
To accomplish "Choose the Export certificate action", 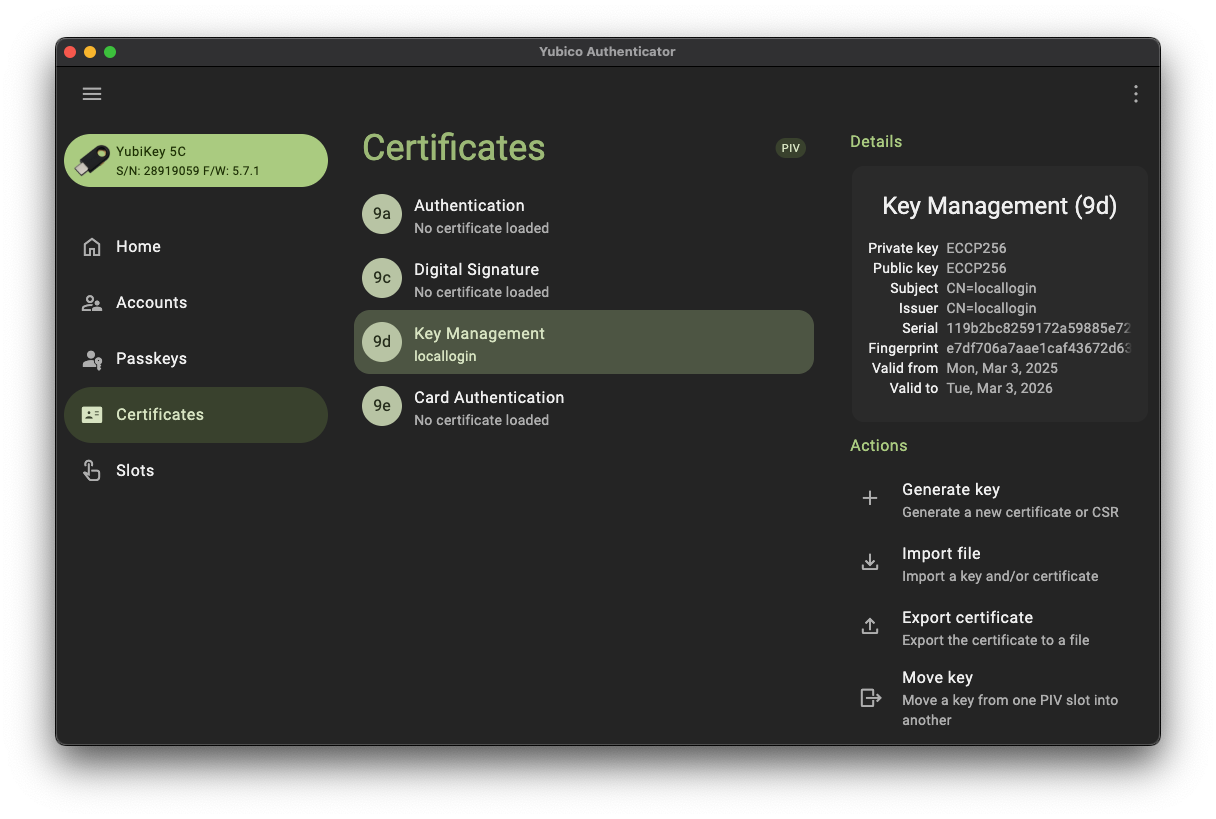I will click(x=999, y=628).
